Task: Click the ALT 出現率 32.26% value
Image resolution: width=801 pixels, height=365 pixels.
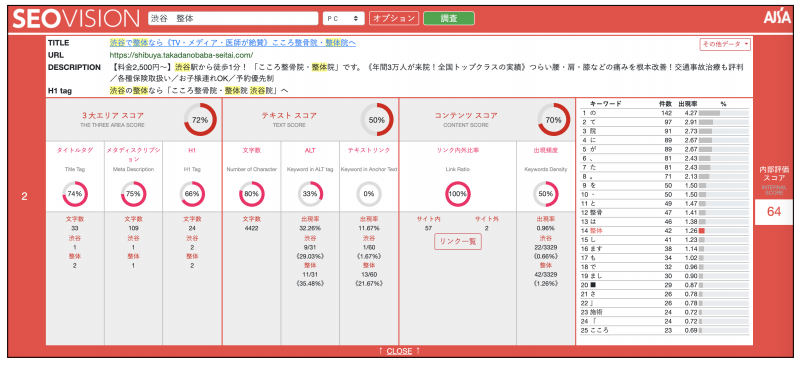Action: coord(310,228)
